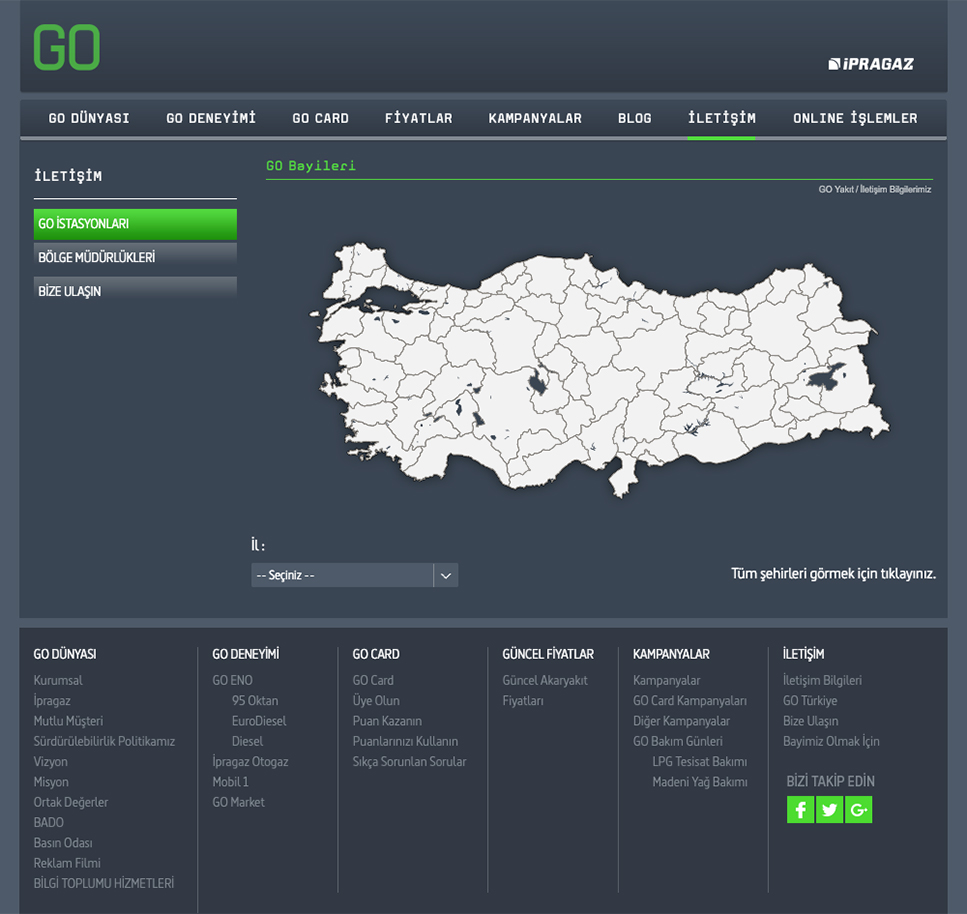Viewport: 967px width, 914px height.
Task: Select BÖLGE MÜDÜRLÜKLERİ in the sidebar
Action: click(x=135, y=257)
